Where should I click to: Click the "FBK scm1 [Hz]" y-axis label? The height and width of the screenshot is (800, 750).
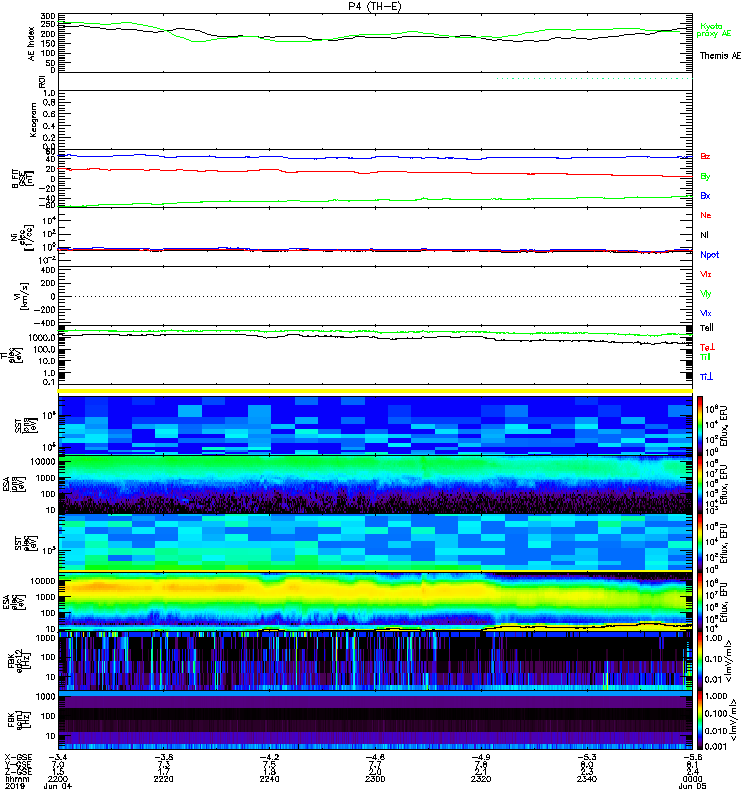(19, 720)
